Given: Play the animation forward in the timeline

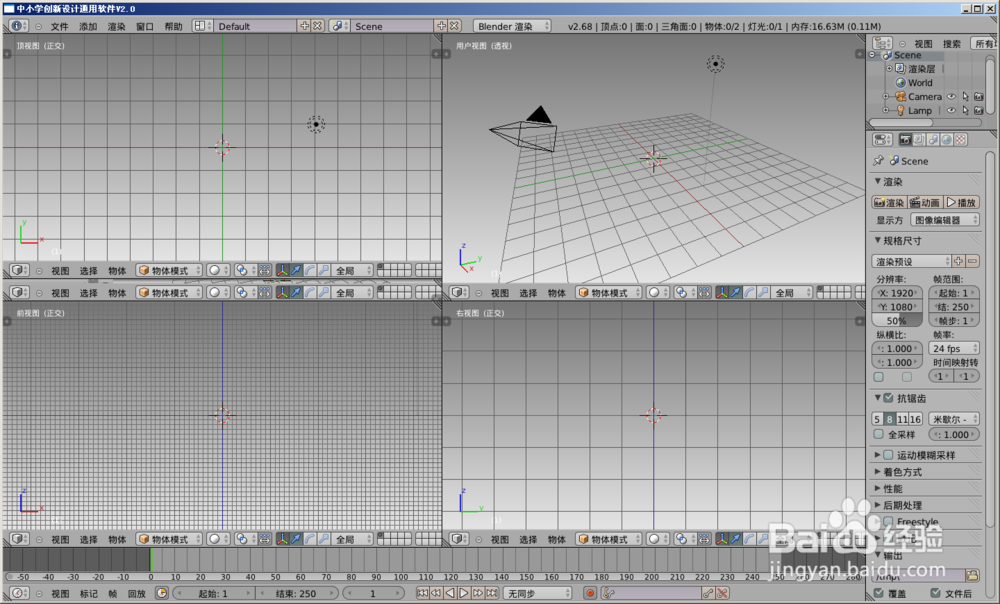Looking at the screenshot, I should 464,593.
